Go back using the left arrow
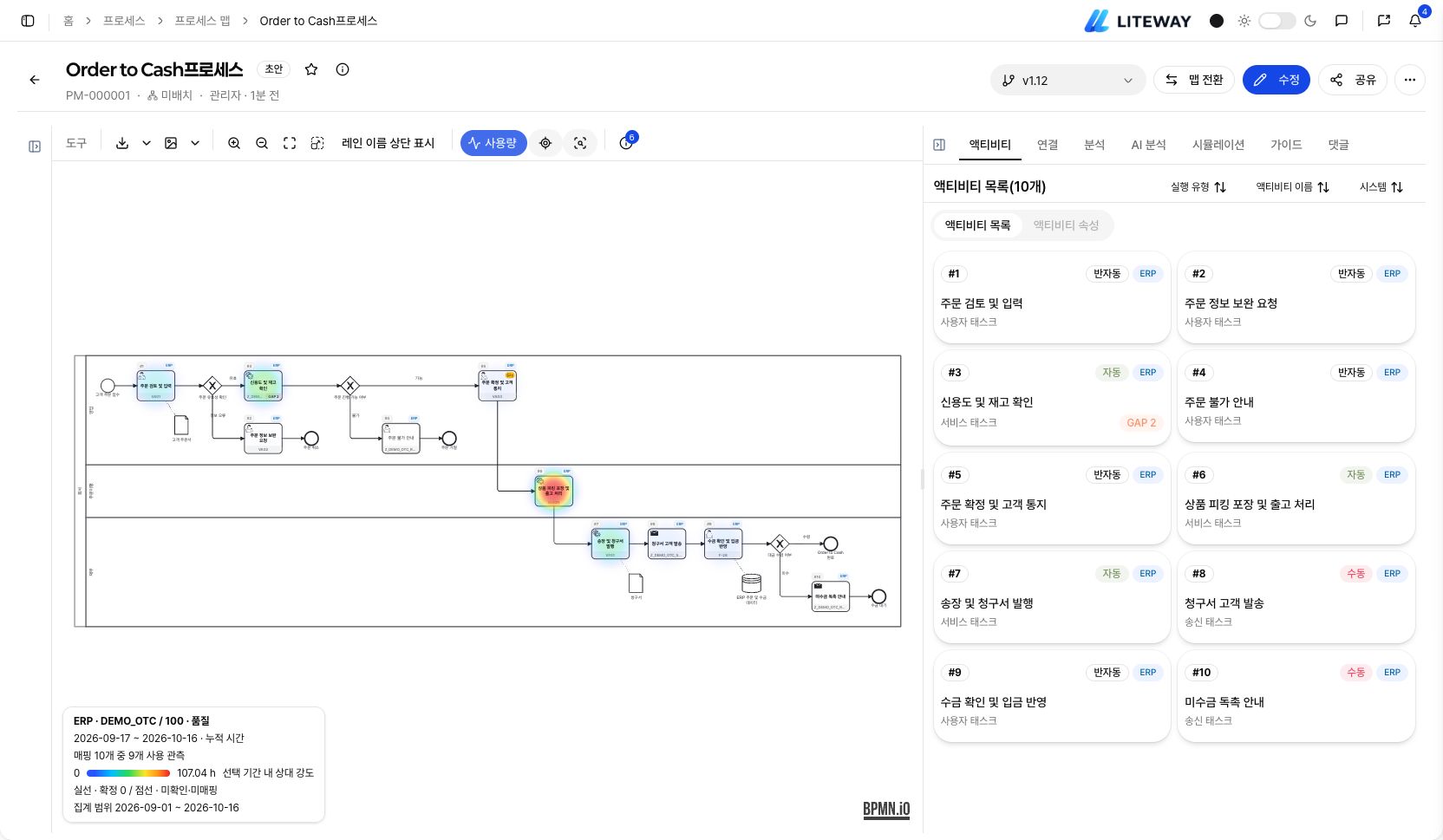Screen dimensions: 1443x840 point(35,80)
